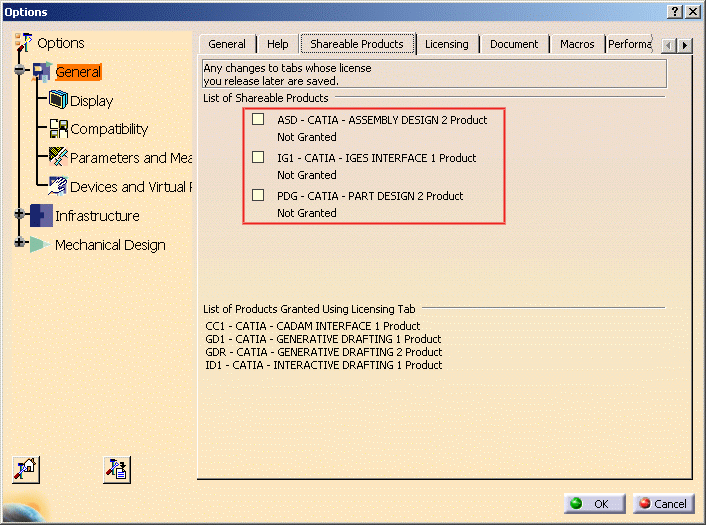Select Display in options tree
Screen dimensions: 706x525
[x=91, y=101]
